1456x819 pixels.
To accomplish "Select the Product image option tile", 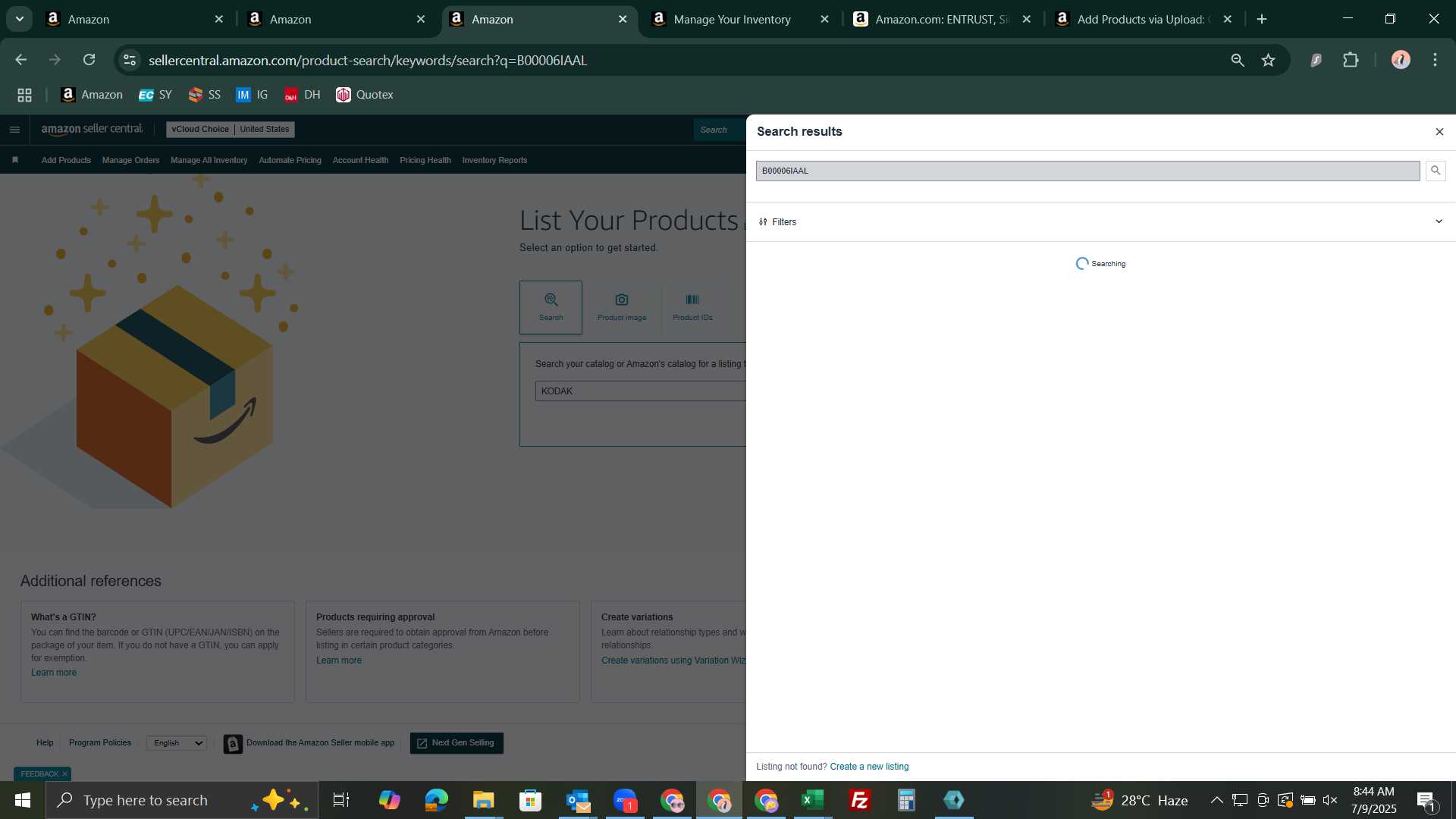I will (x=622, y=307).
